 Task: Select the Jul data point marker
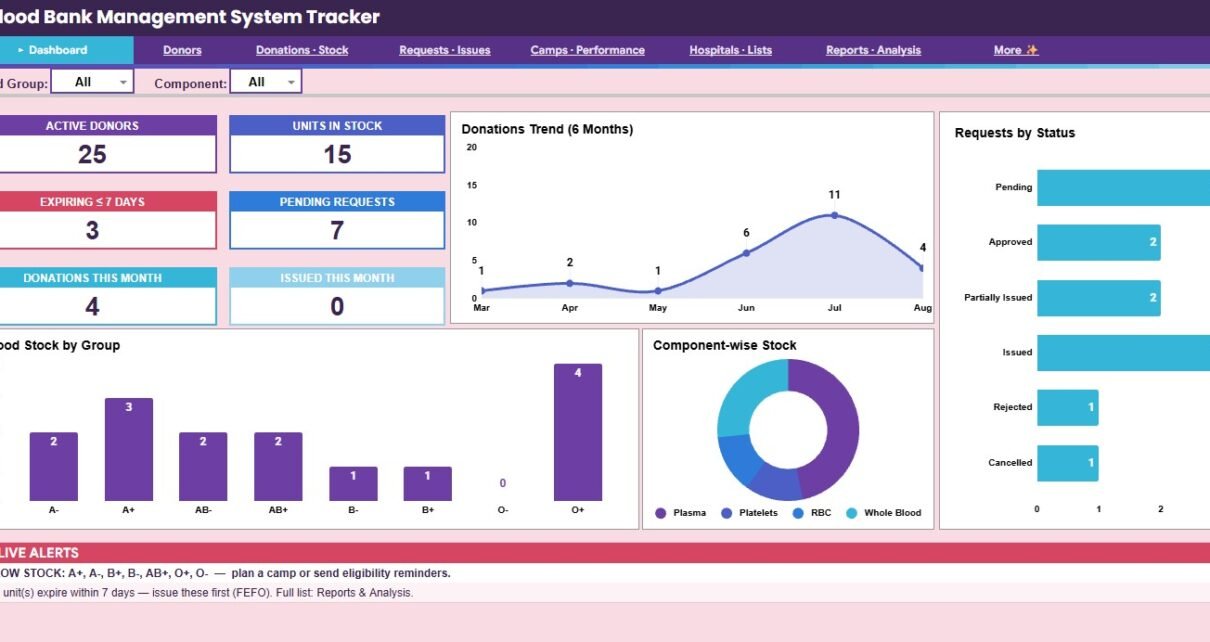pyautogui.click(x=834, y=215)
